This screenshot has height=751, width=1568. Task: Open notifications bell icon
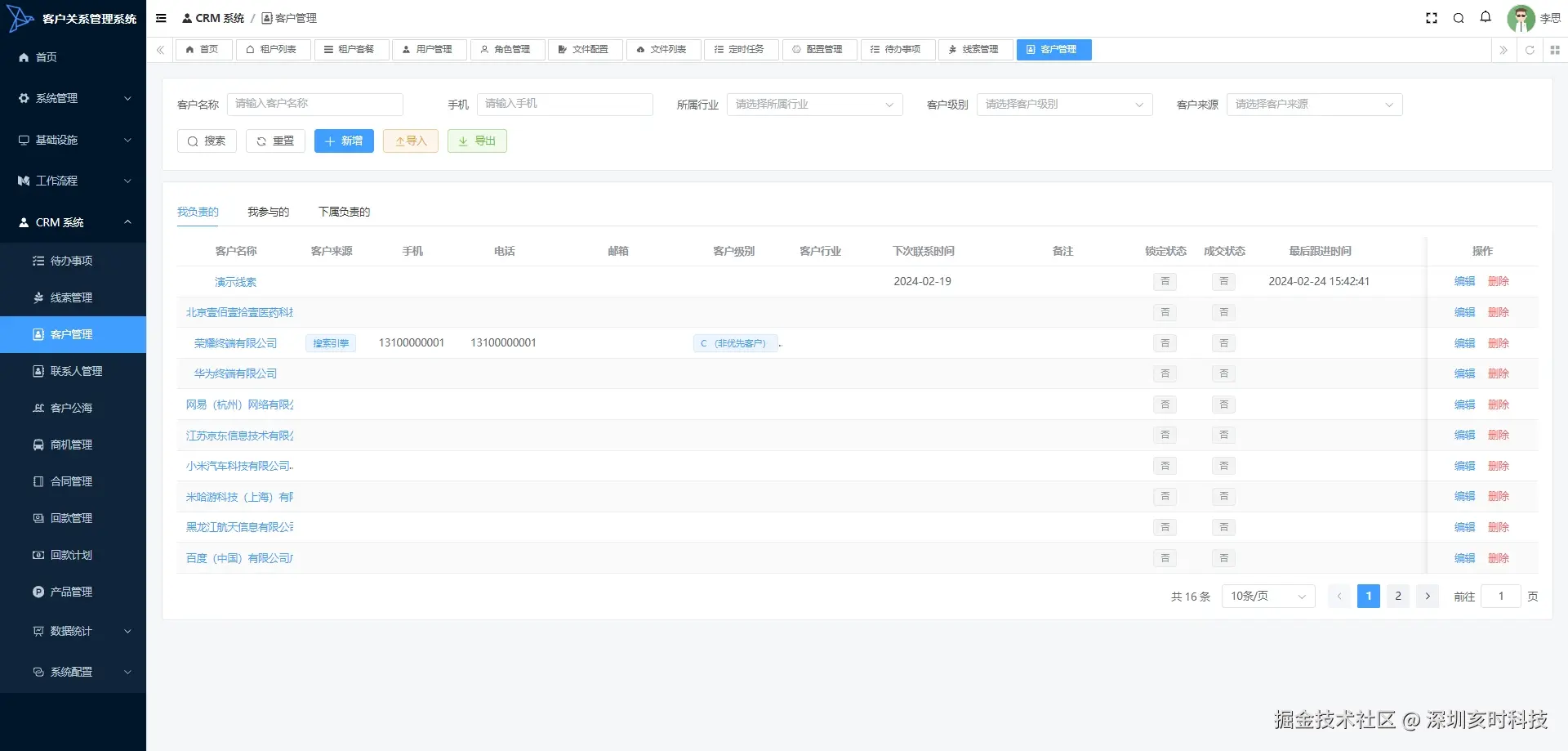[1486, 17]
